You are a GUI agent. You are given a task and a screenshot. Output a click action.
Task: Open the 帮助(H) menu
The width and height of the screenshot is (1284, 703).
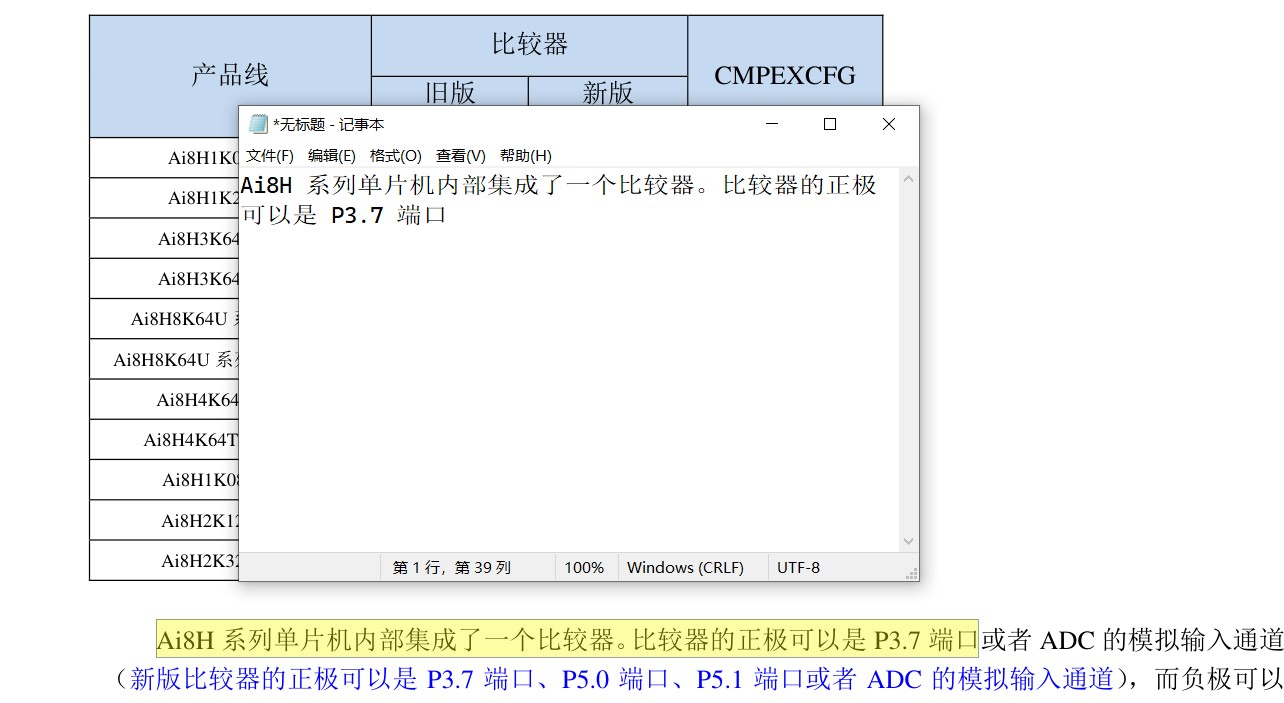click(525, 156)
